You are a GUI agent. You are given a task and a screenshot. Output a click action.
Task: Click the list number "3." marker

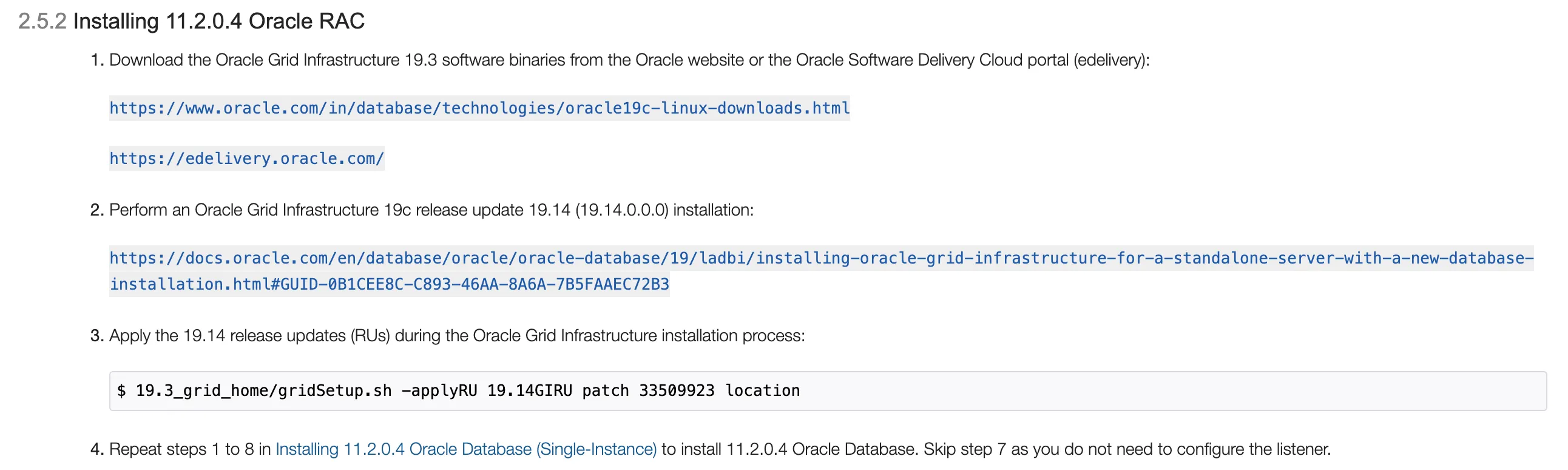point(96,336)
